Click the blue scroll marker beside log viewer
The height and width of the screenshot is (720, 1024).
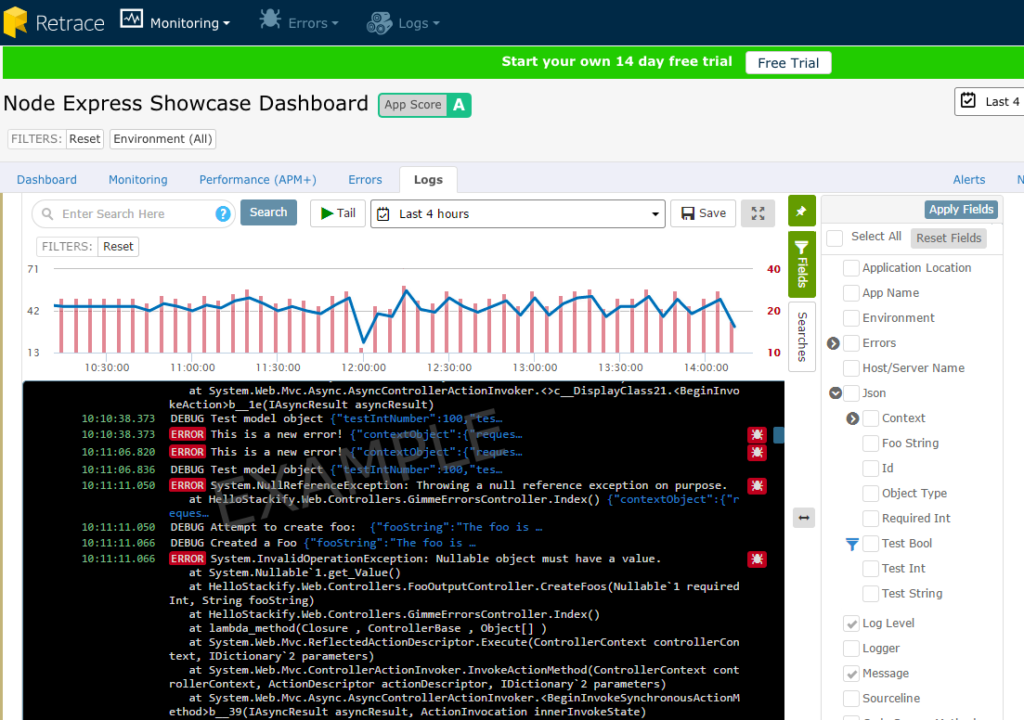click(778, 434)
